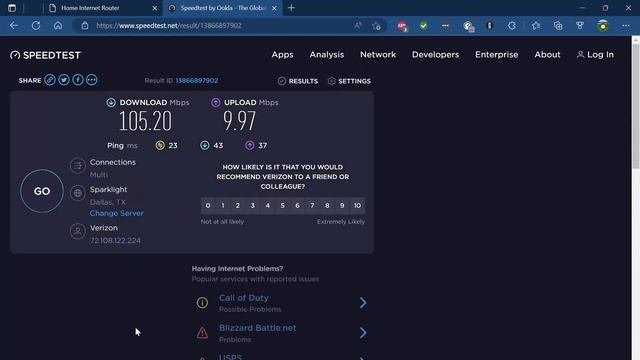Open tab actions menu icon
Screen dimensions: 640x360
12,8
